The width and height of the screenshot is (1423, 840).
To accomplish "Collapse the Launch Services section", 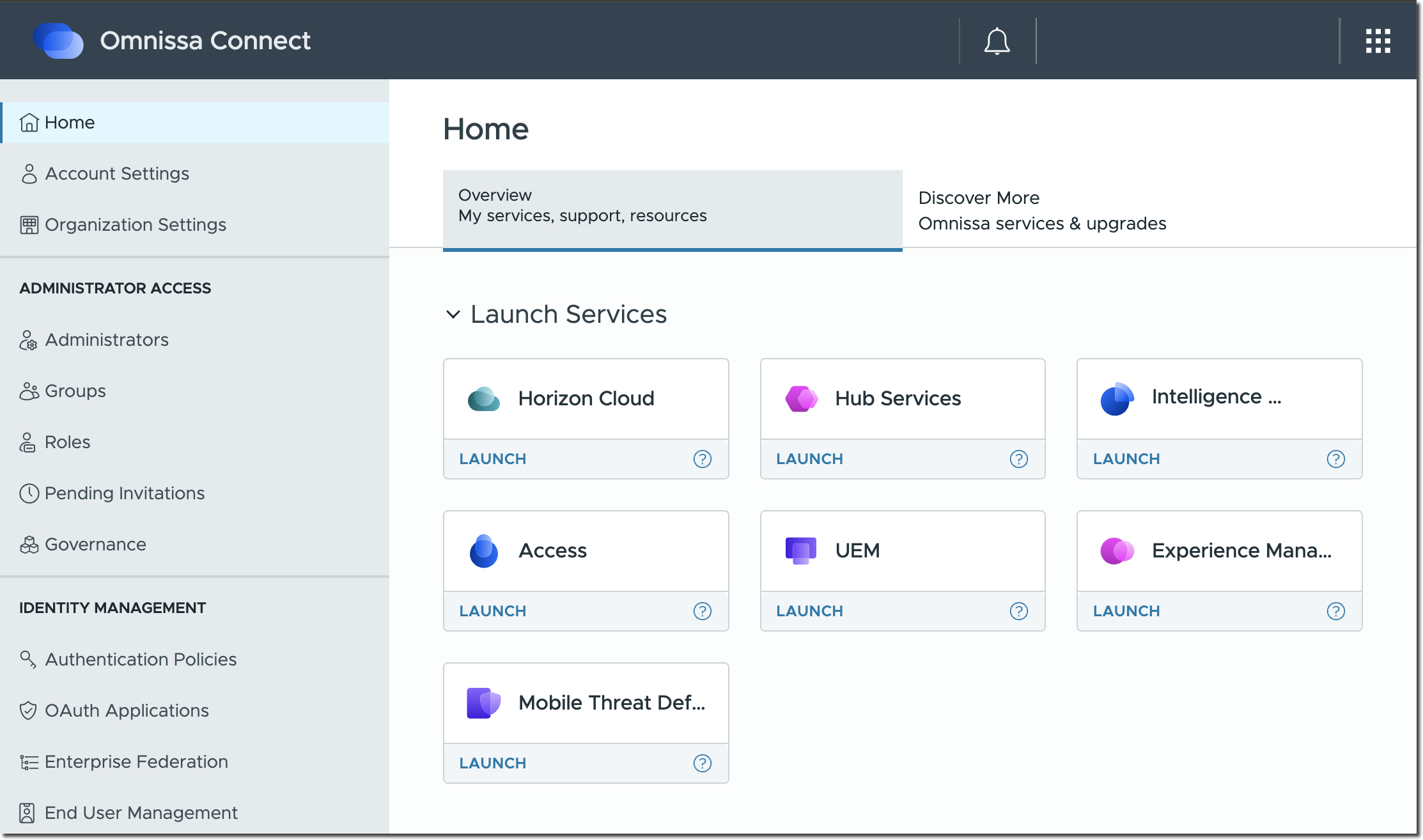I will coord(453,315).
